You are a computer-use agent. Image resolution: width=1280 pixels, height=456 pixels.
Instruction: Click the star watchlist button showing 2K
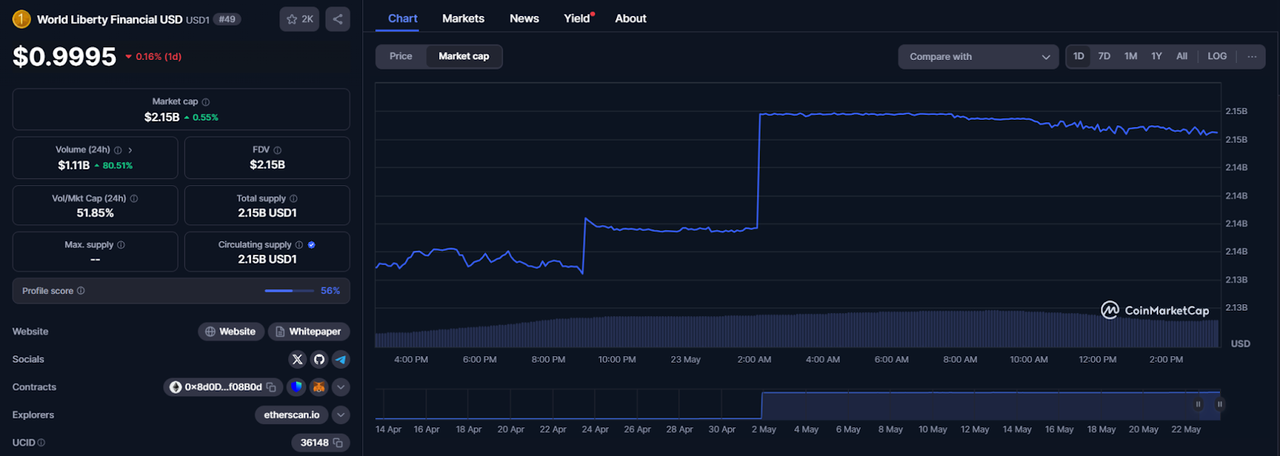coord(299,18)
